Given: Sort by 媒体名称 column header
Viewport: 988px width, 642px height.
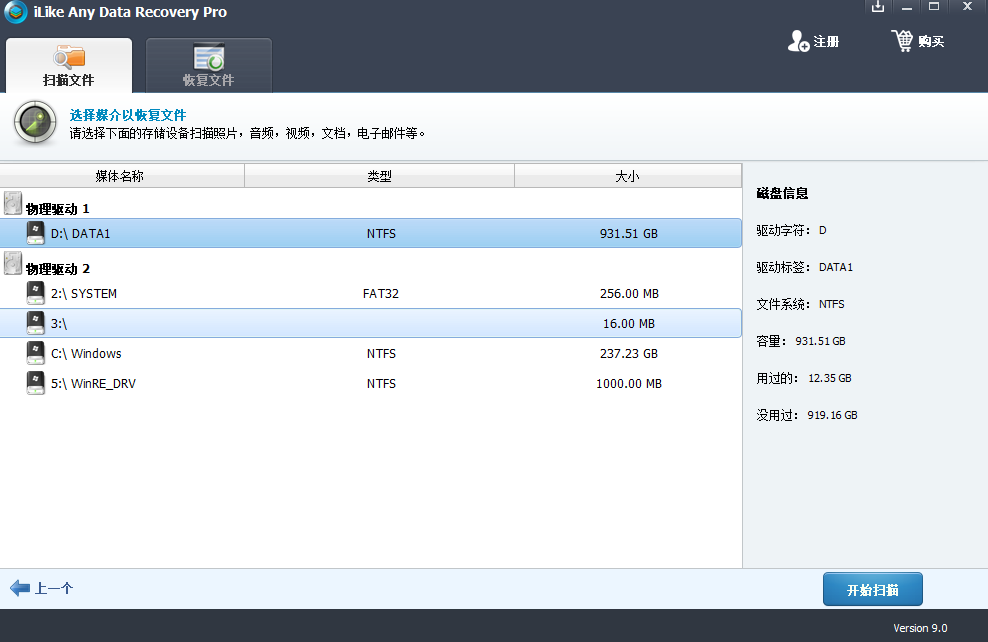Looking at the screenshot, I should (120, 176).
